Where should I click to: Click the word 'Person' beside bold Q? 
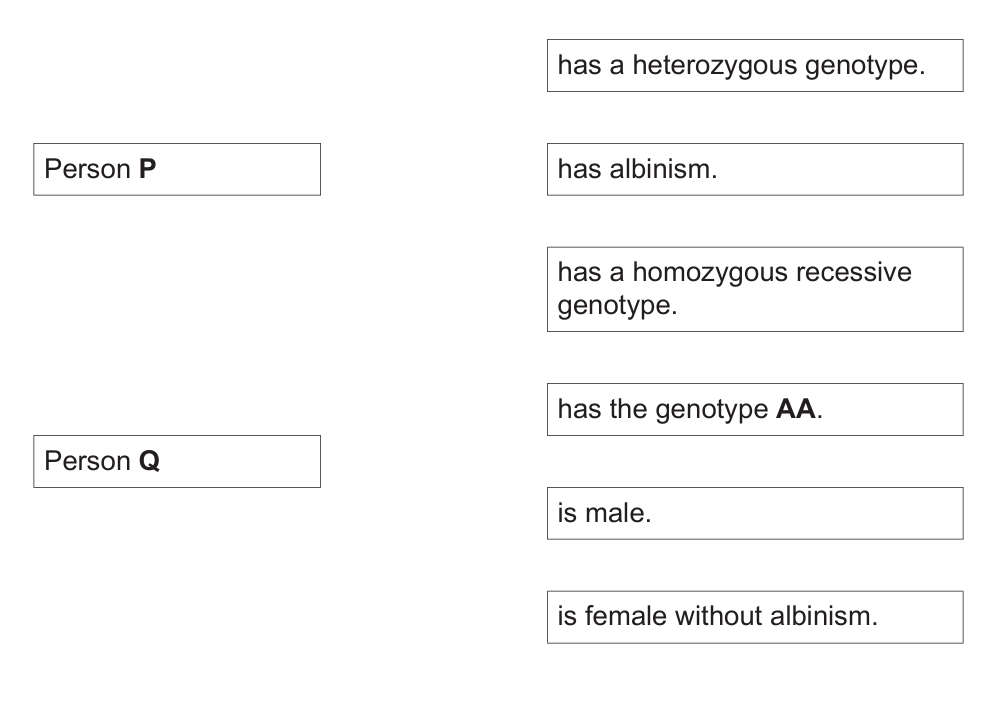[x=87, y=461]
